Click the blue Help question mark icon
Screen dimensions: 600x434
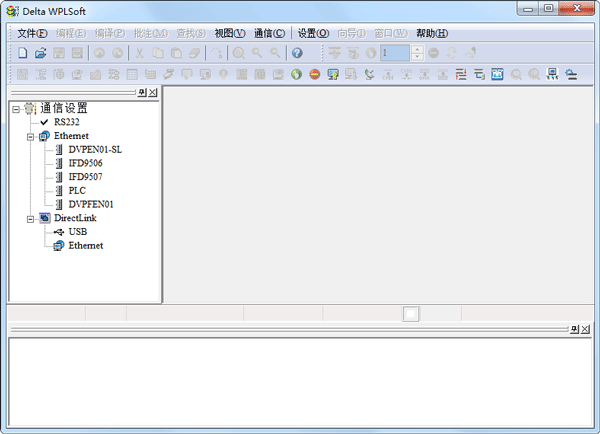click(x=297, y=53)
